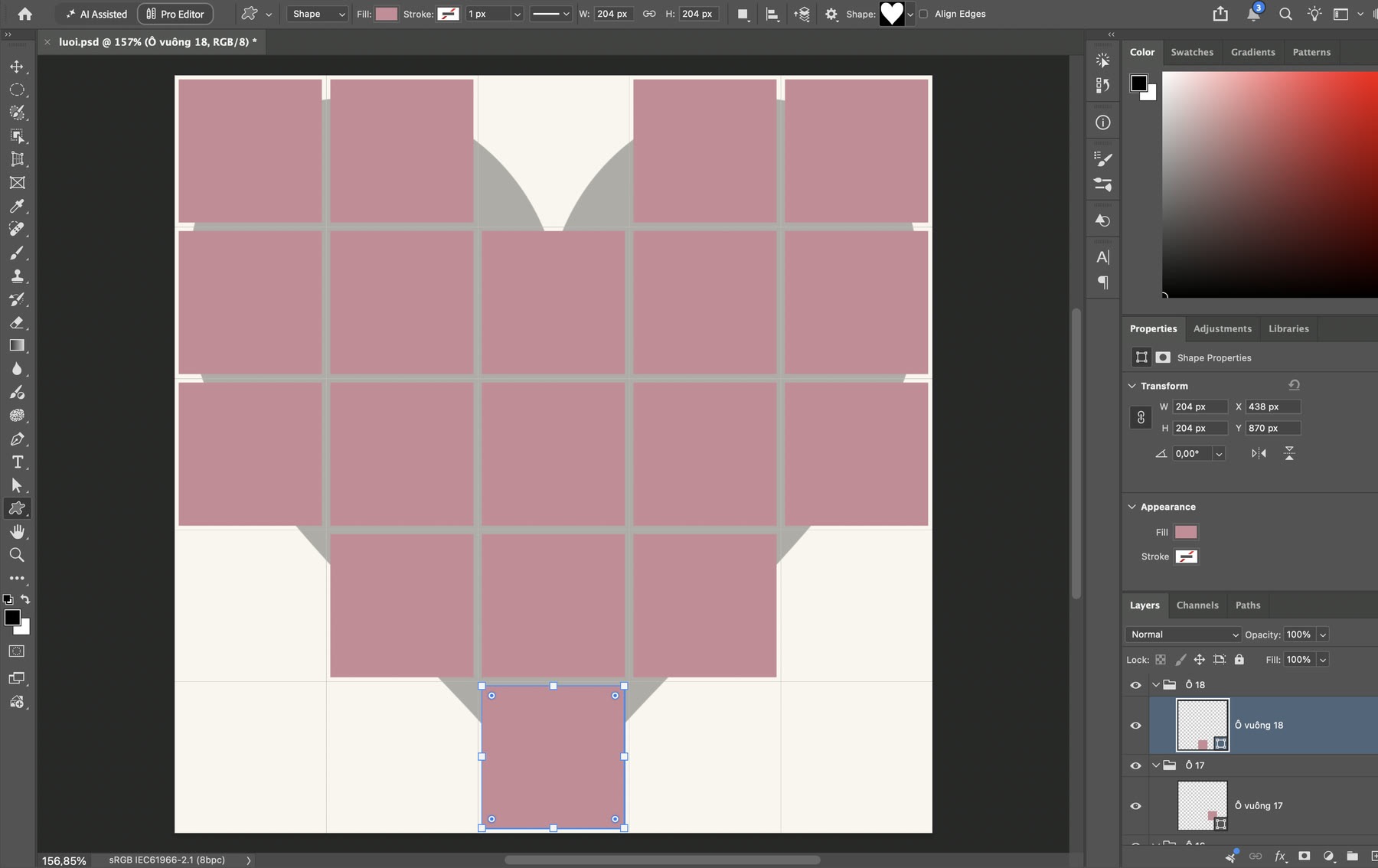The image size is (1378, 868).
Task: Toggle lock position for layer
Action: [1200, 660]
